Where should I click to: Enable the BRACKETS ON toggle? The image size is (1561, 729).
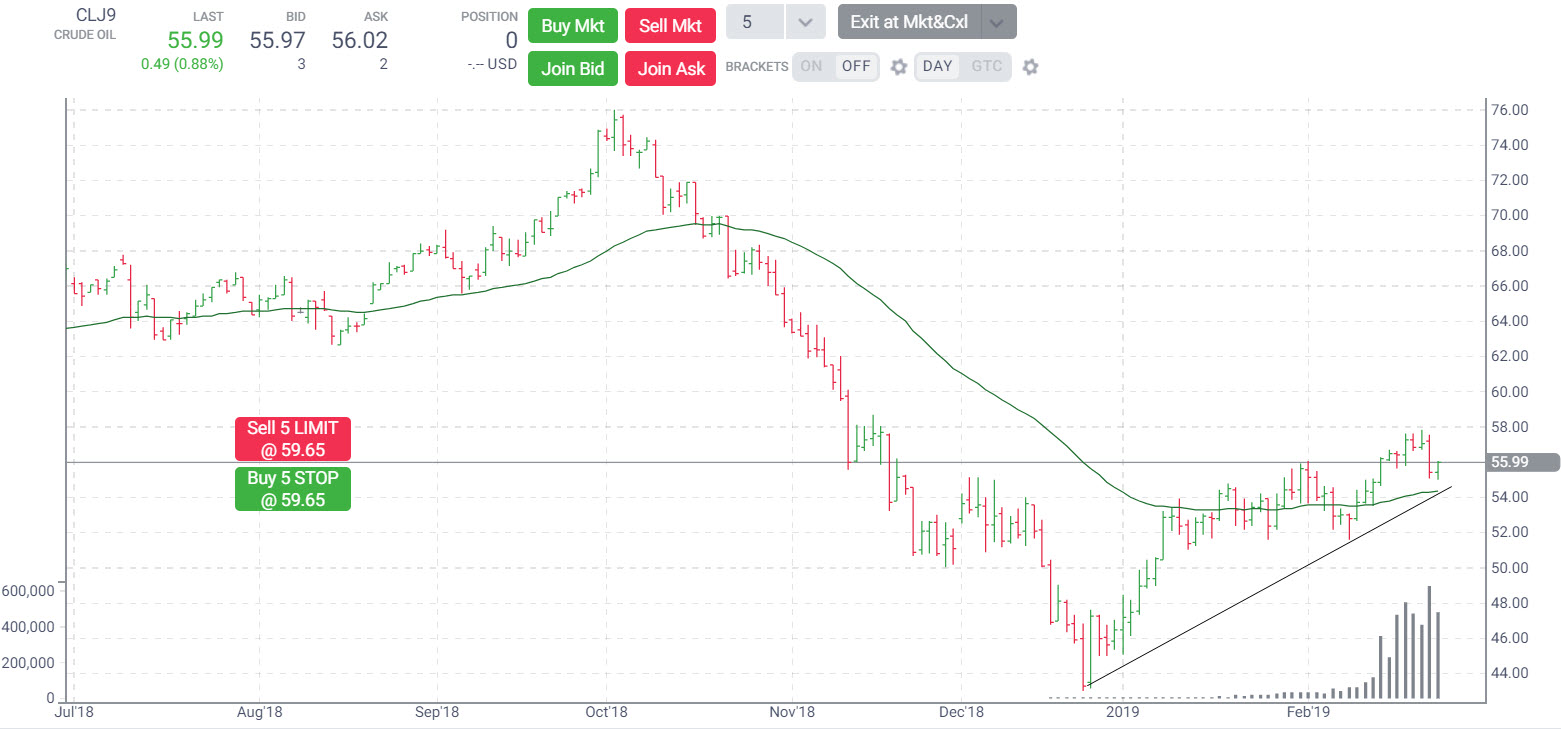point(812,66)
